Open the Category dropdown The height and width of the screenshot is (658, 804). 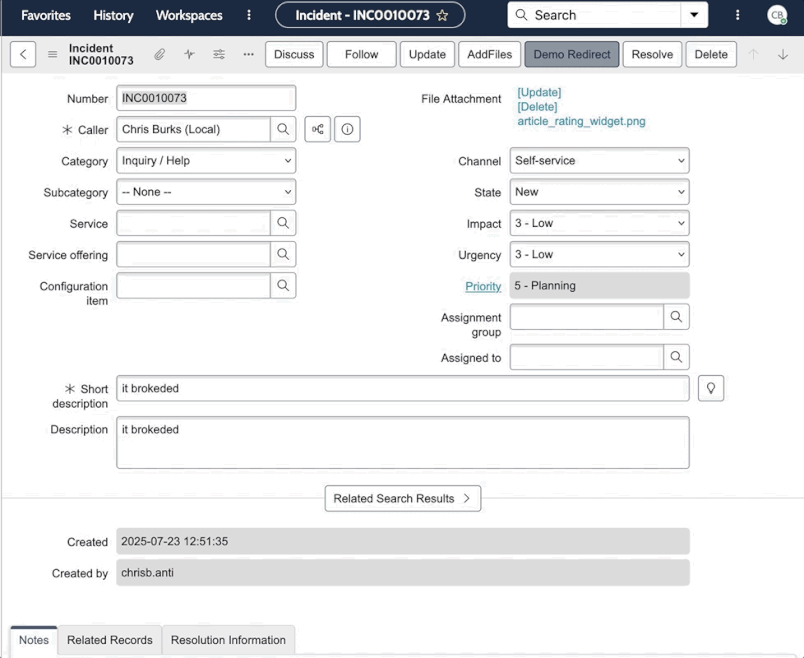click(206, 160)
